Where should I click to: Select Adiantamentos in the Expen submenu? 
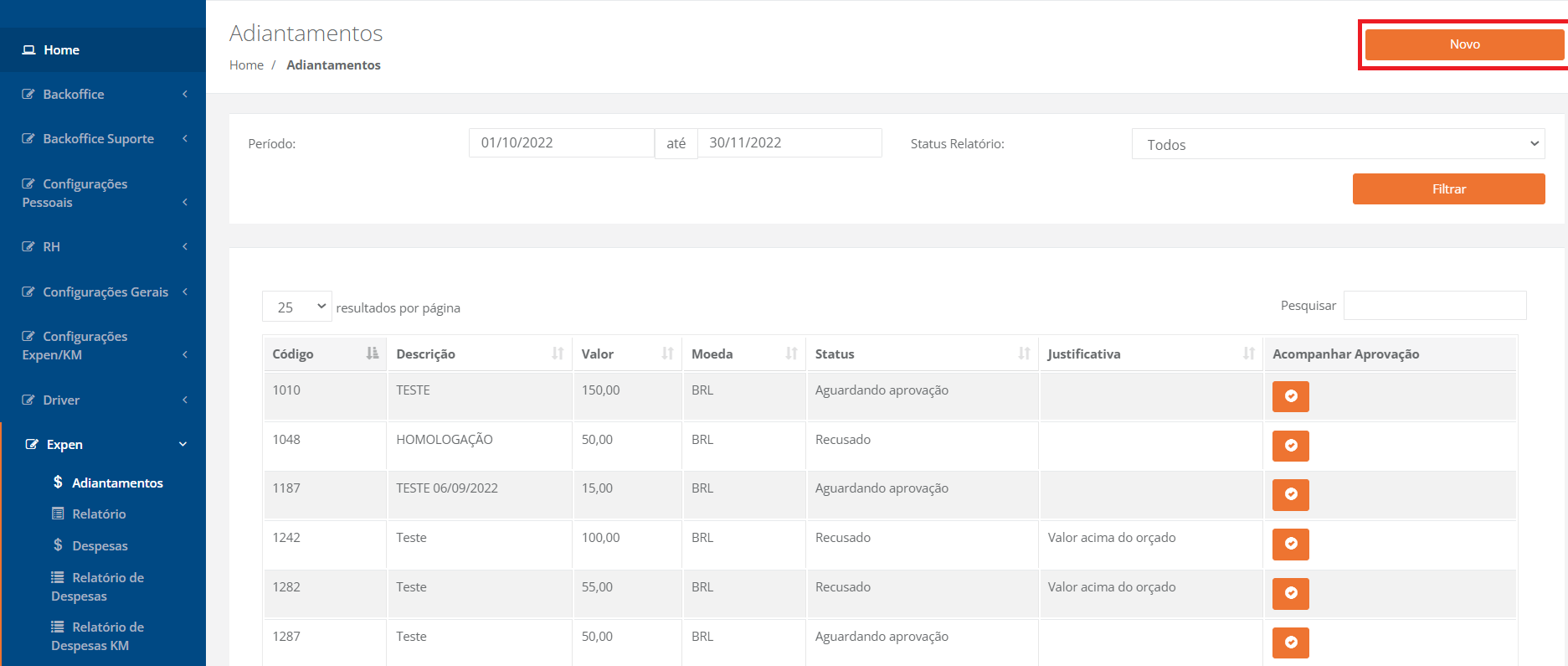click(x=117, y=483)
